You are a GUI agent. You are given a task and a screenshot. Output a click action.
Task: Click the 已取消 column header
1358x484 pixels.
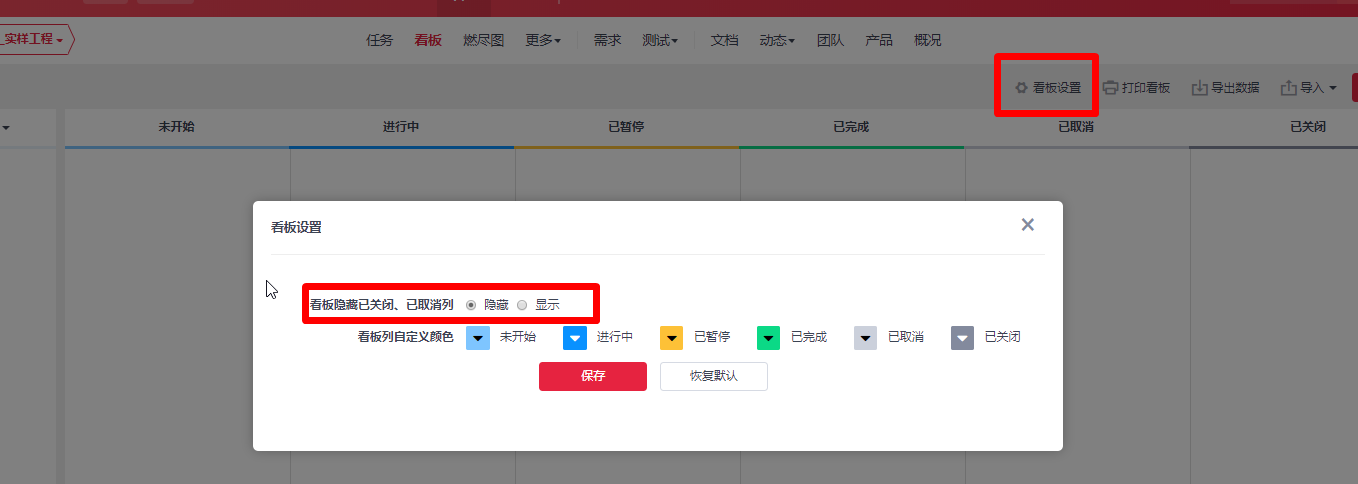click(x=1076, y=127)
